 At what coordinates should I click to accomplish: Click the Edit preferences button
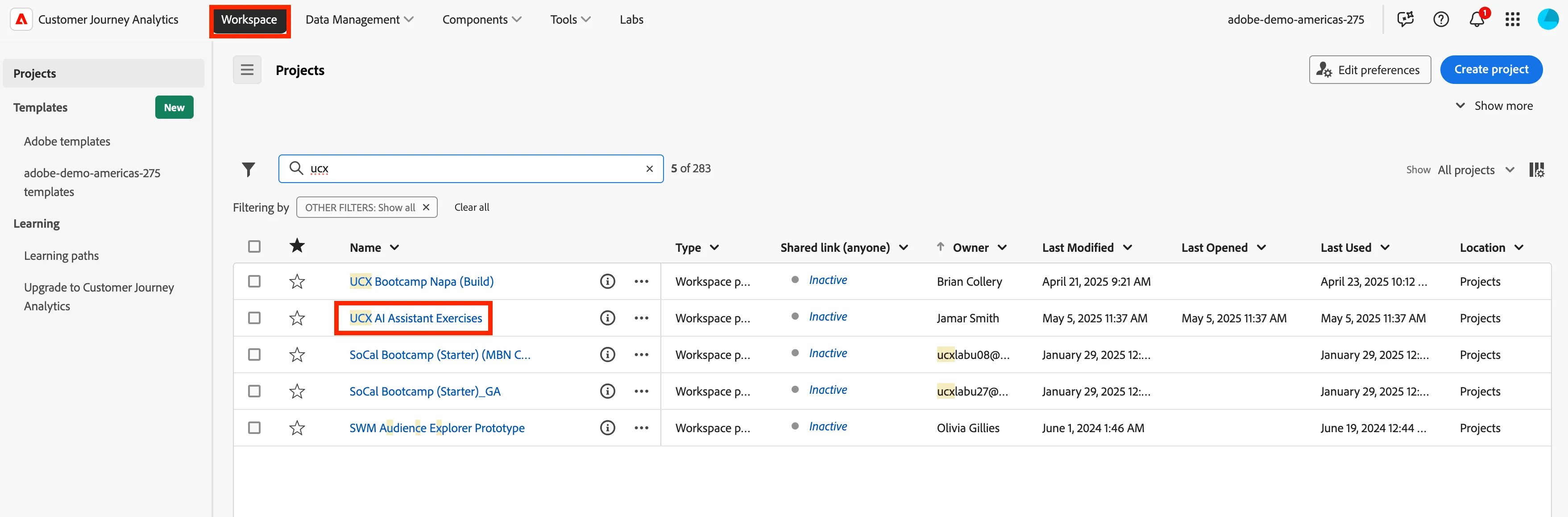[x=1369, y=70]
